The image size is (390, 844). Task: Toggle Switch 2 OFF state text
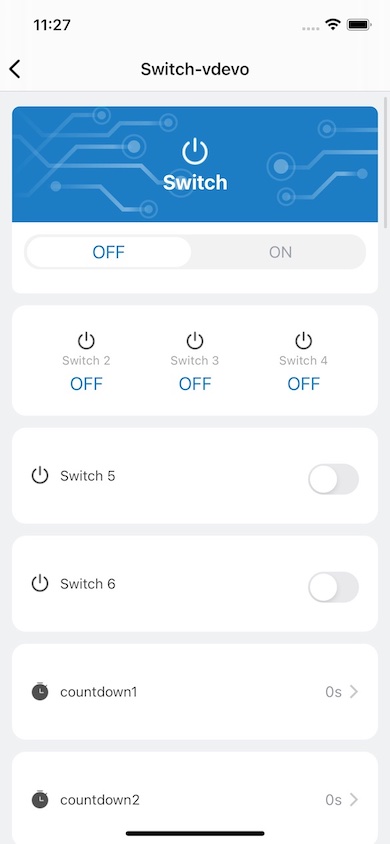86,384
